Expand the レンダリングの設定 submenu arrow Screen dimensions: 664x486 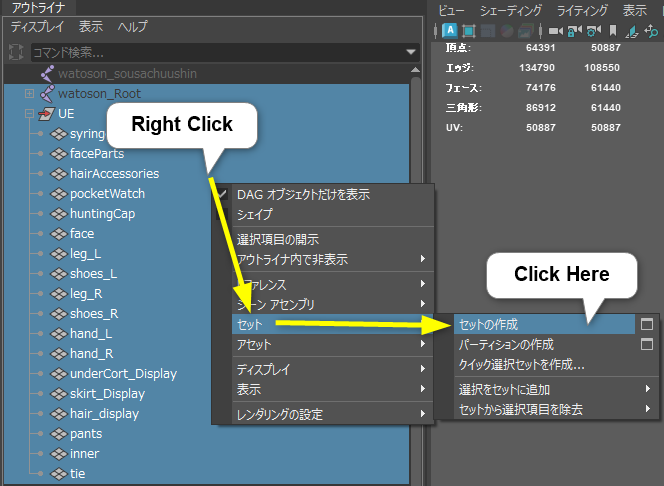[x=423, y=414]
